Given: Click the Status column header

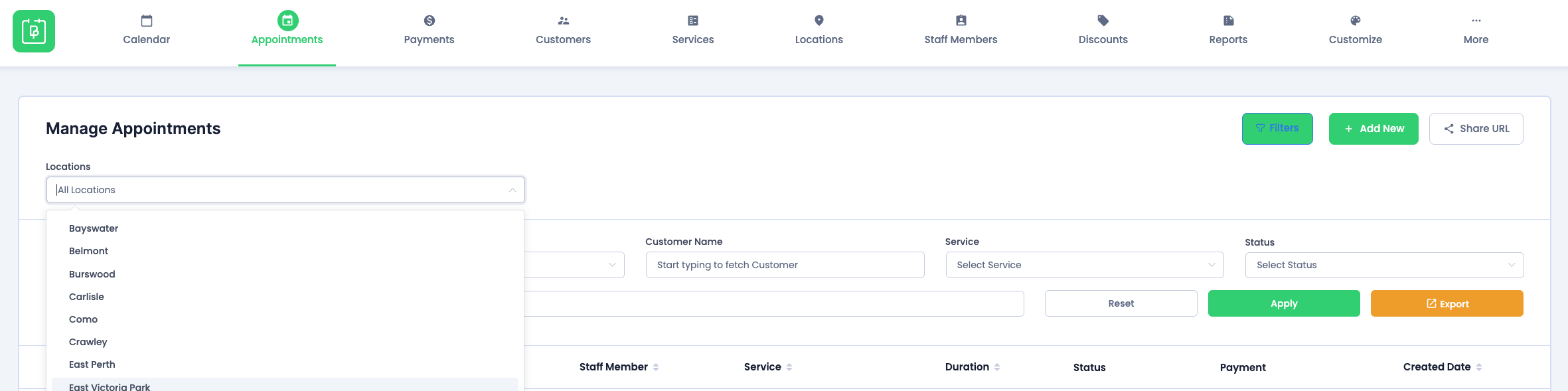Looking at the screenshot, I should 1089,367.
